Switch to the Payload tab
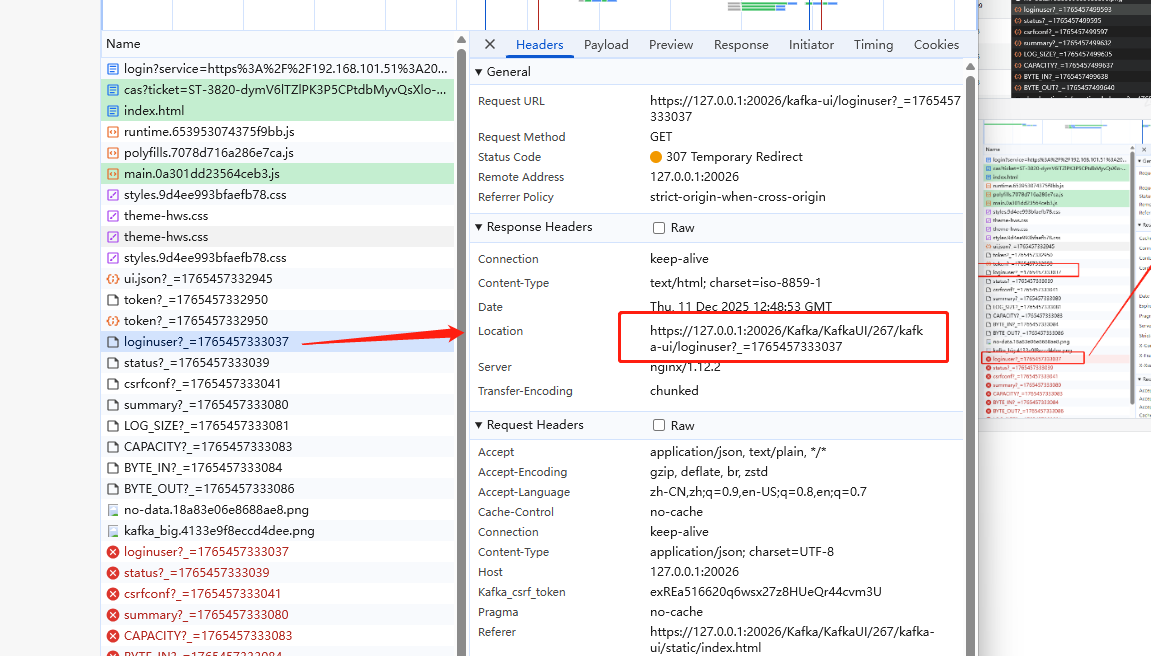Screen dimensions: 1151x656 click(606, 45)
